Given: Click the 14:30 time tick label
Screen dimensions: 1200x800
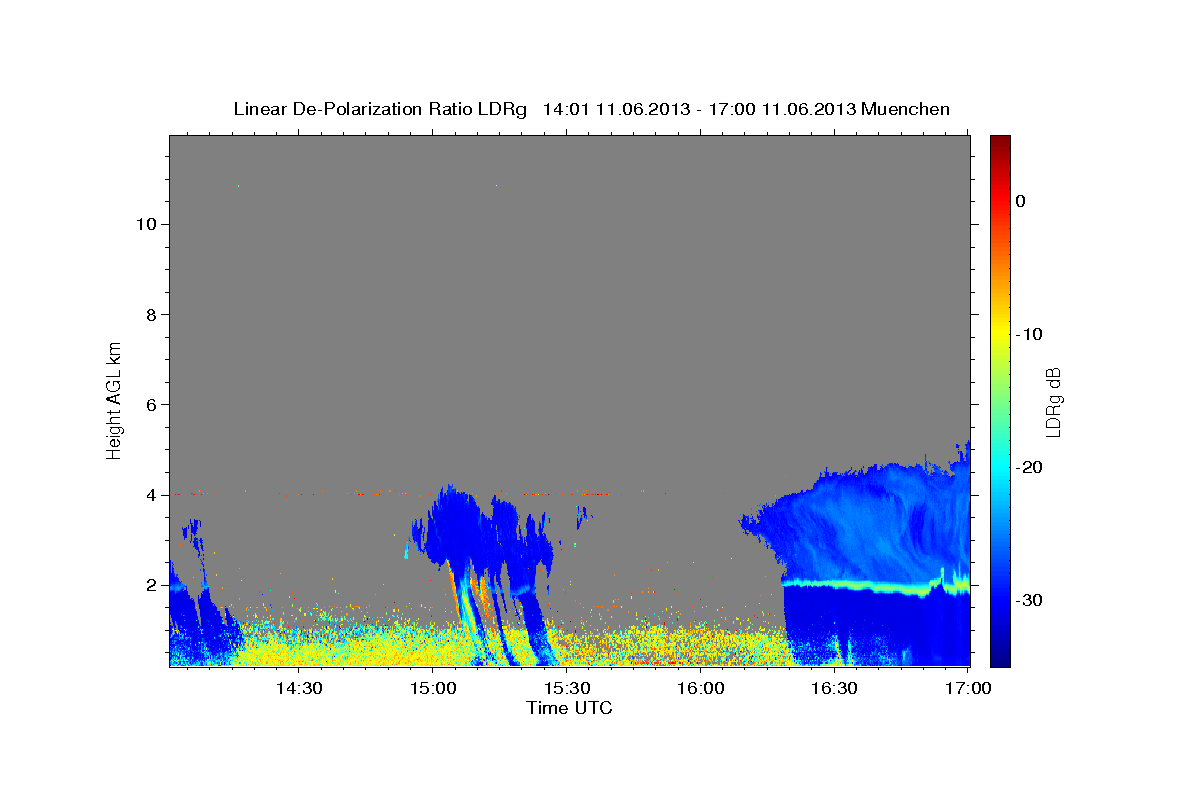Looking at the screenshot, I should [298, 689].
